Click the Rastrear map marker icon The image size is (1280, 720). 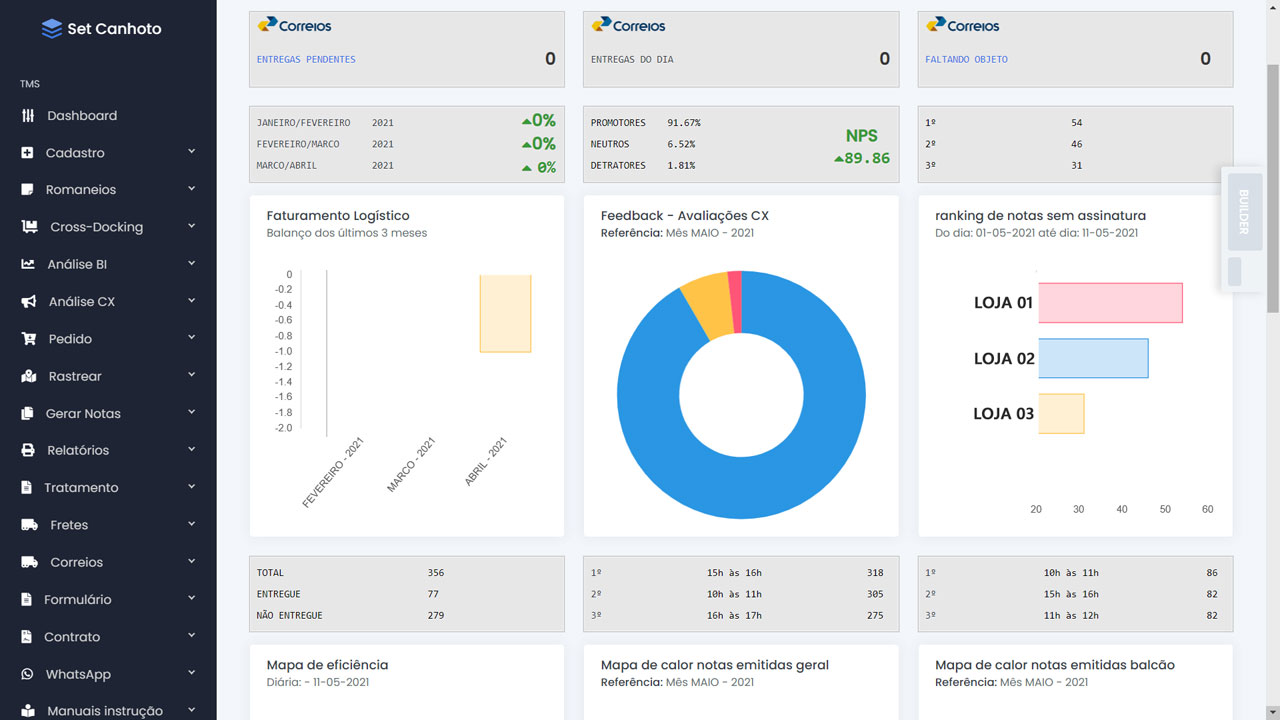(29, 377)
